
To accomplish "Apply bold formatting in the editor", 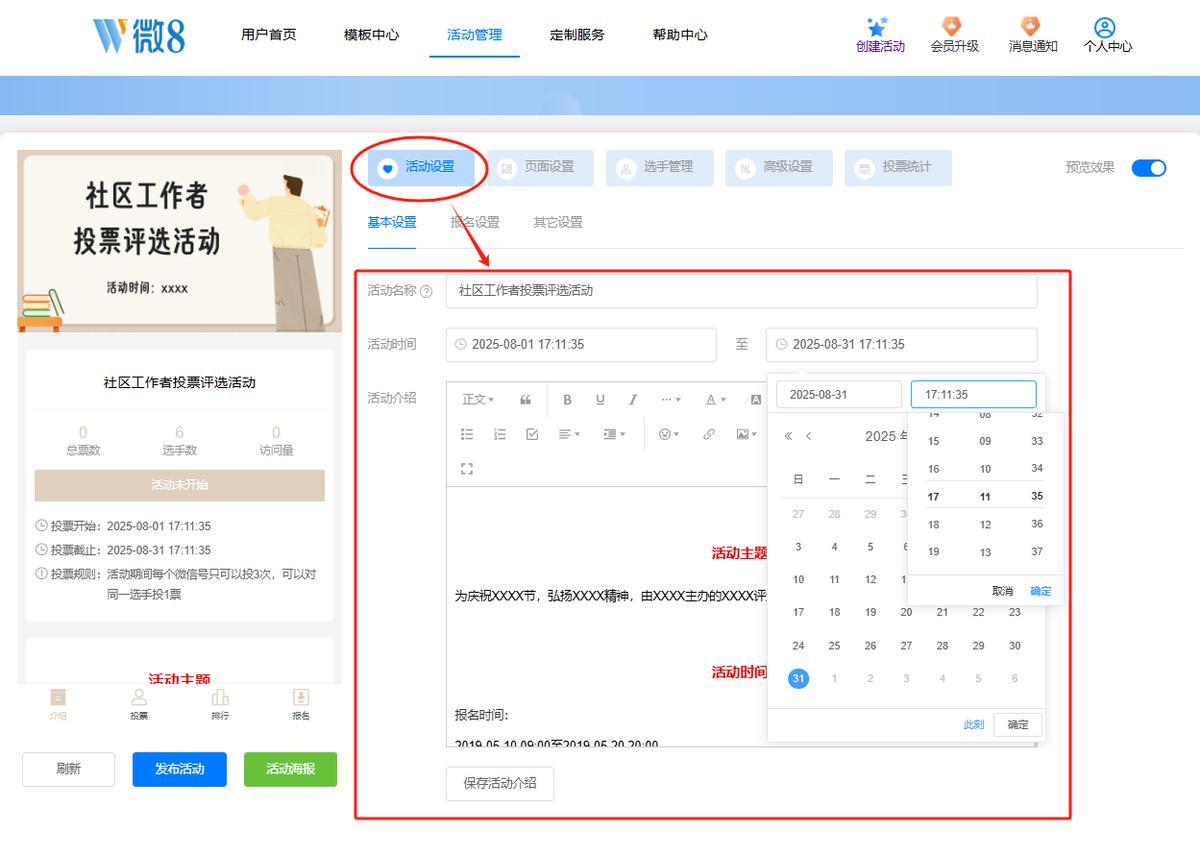I will pyautogui.click(x=567, y=400).
